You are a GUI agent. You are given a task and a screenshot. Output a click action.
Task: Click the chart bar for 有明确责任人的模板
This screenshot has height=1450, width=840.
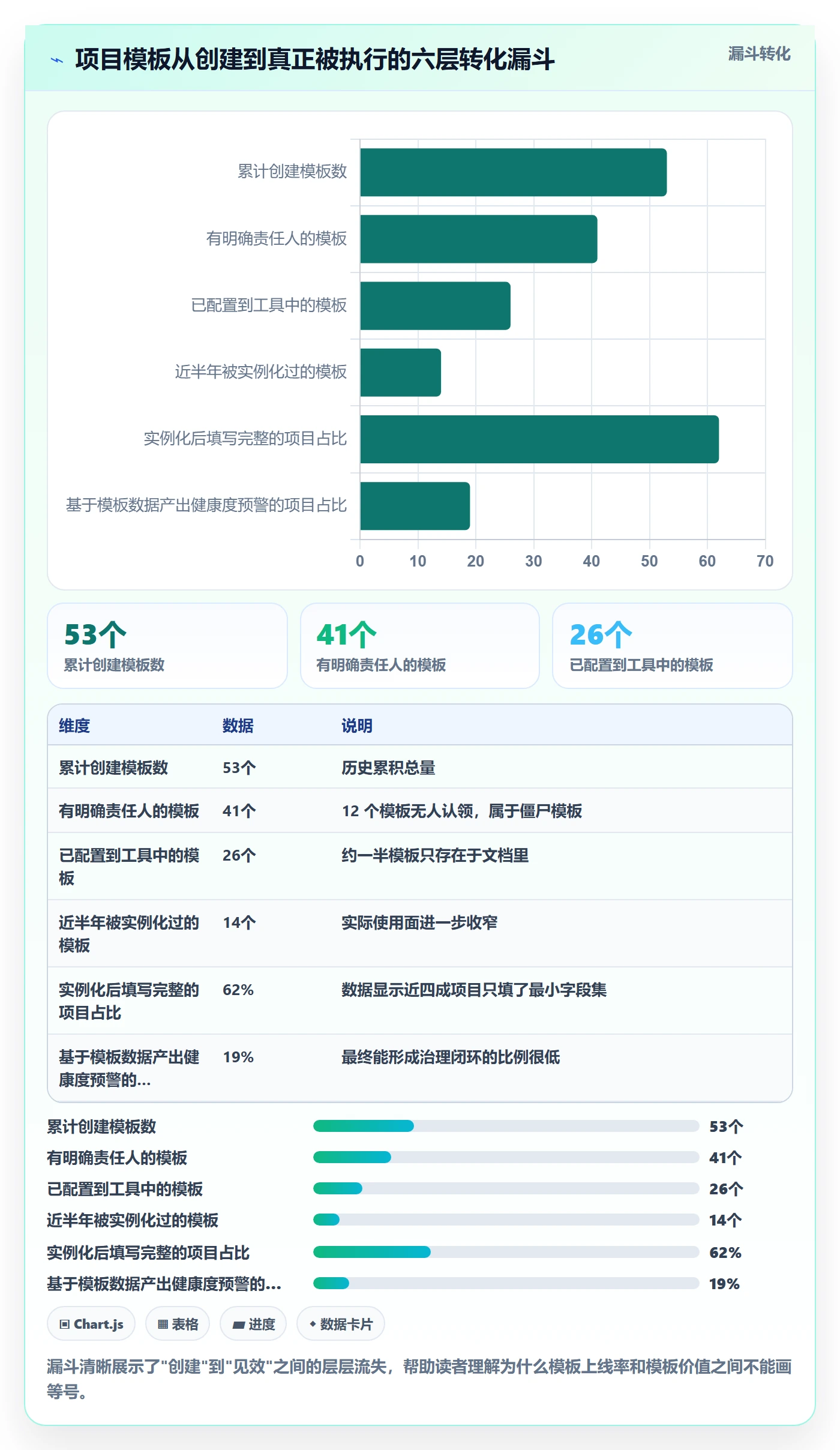pos(478,239)
